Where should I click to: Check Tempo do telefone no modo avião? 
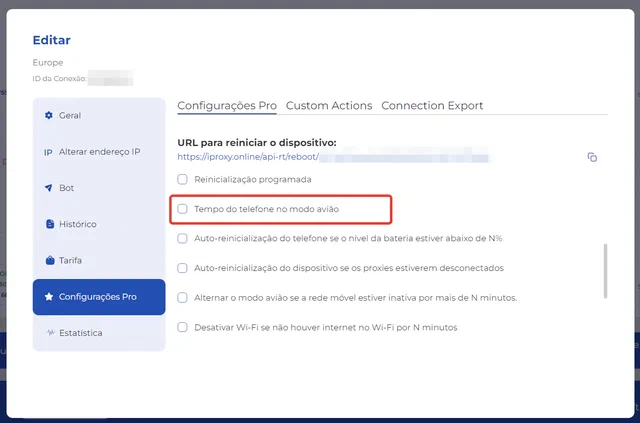[x=182, y=209]
